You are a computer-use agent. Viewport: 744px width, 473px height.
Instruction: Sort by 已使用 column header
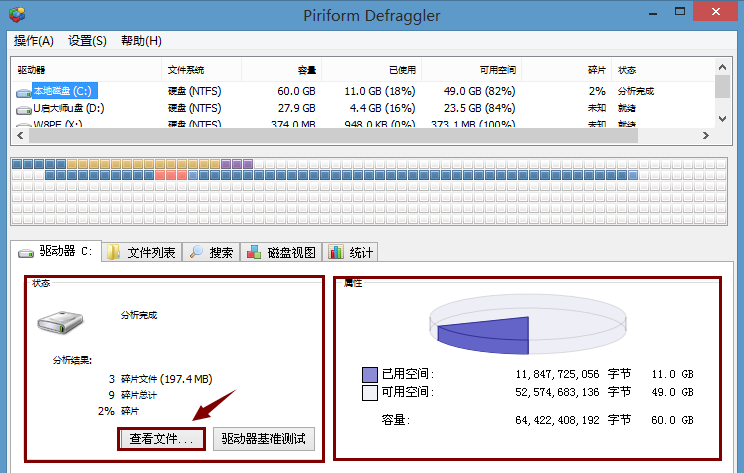click(372, 70)
